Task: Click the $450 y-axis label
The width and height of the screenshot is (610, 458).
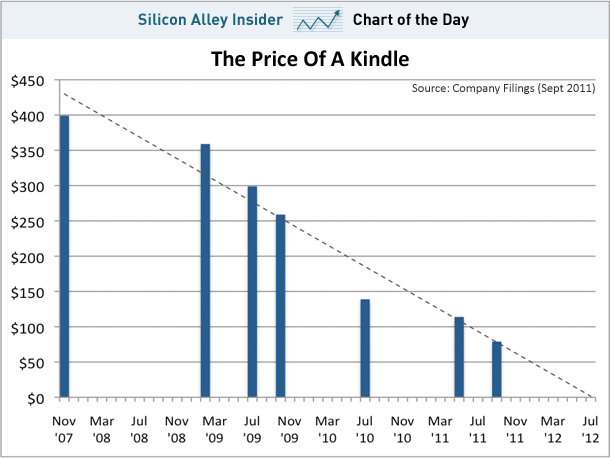Action: (28, 81)
